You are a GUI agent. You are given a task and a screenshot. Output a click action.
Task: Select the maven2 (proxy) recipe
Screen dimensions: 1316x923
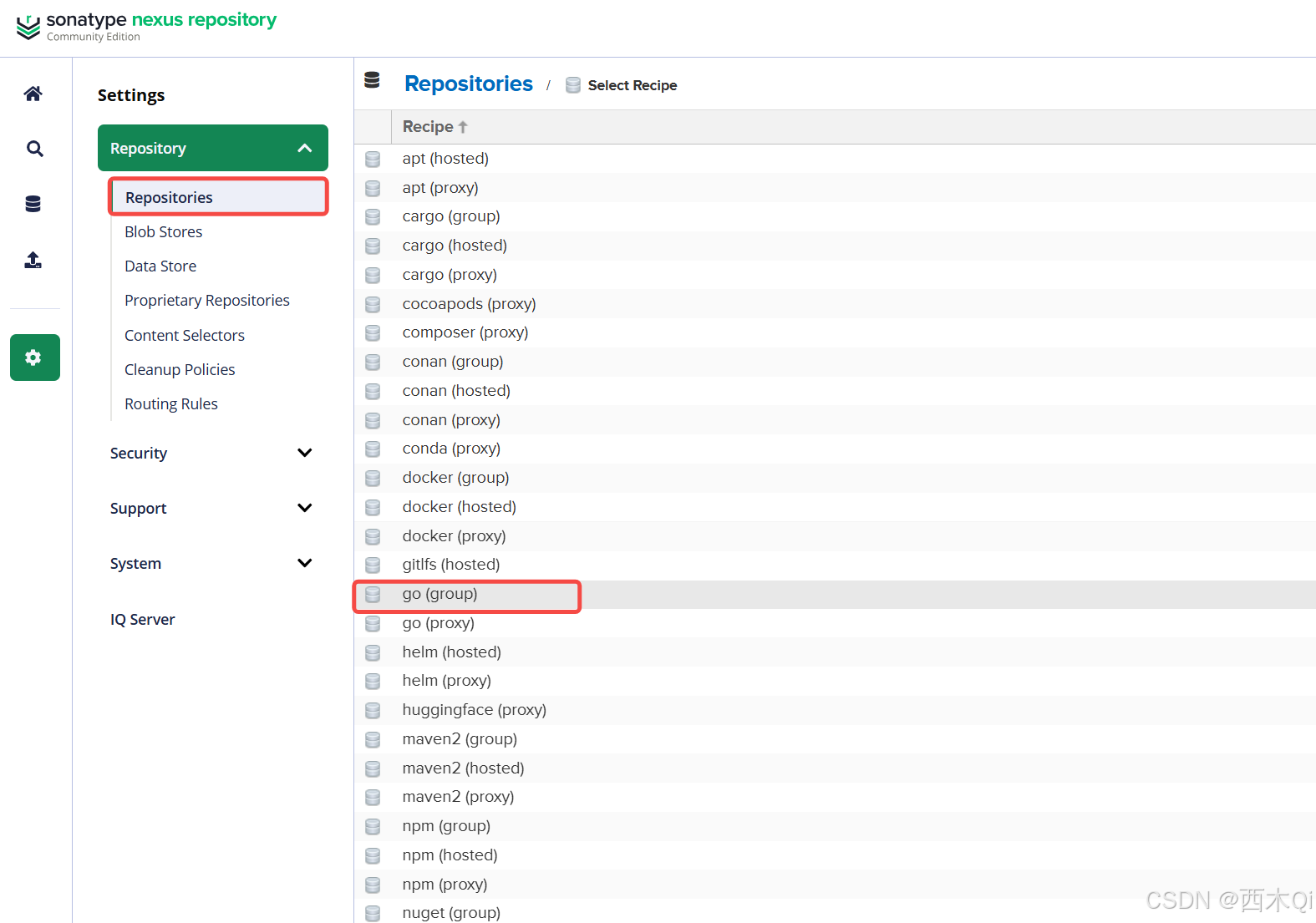coord(458,797)
